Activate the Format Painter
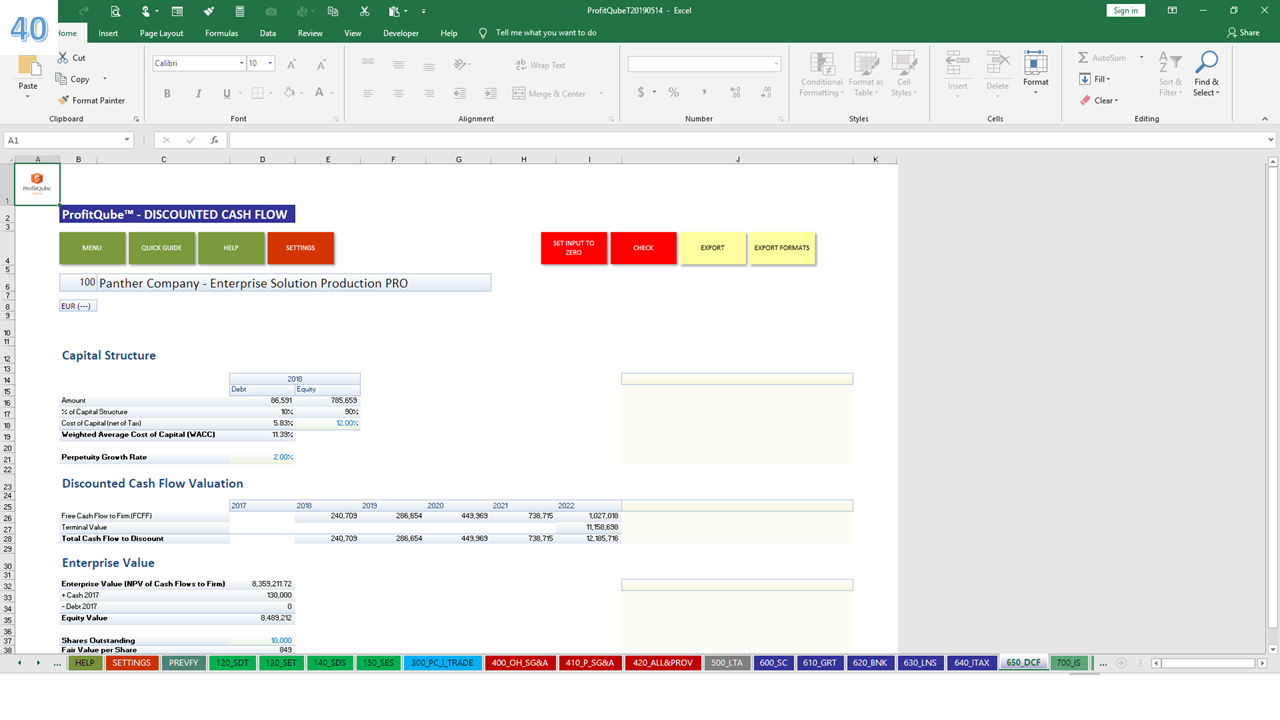This screenshot has height=720, width=1280. tap(91, 100)
